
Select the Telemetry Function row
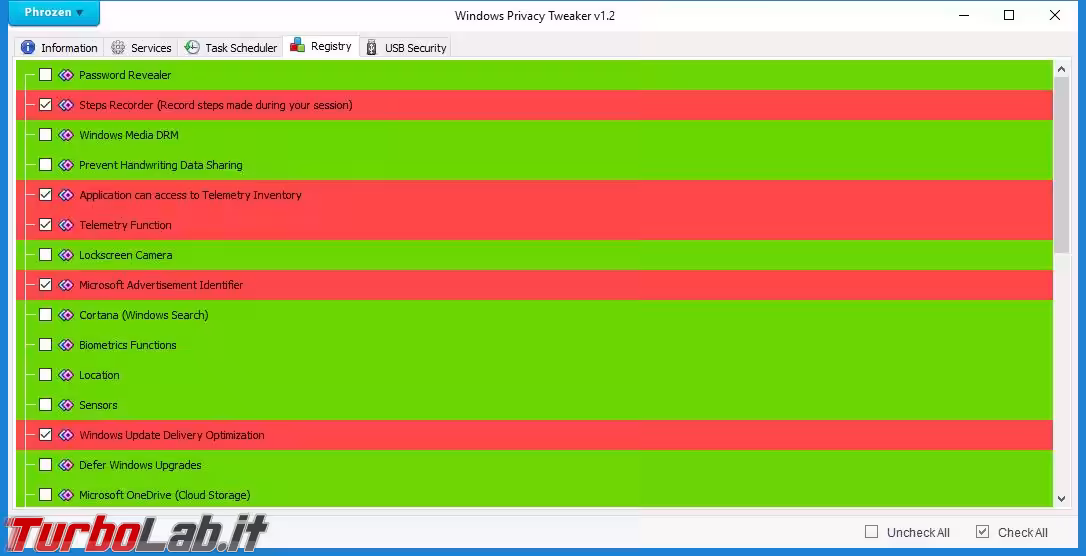pyautogui.click(x=125, y=225)
